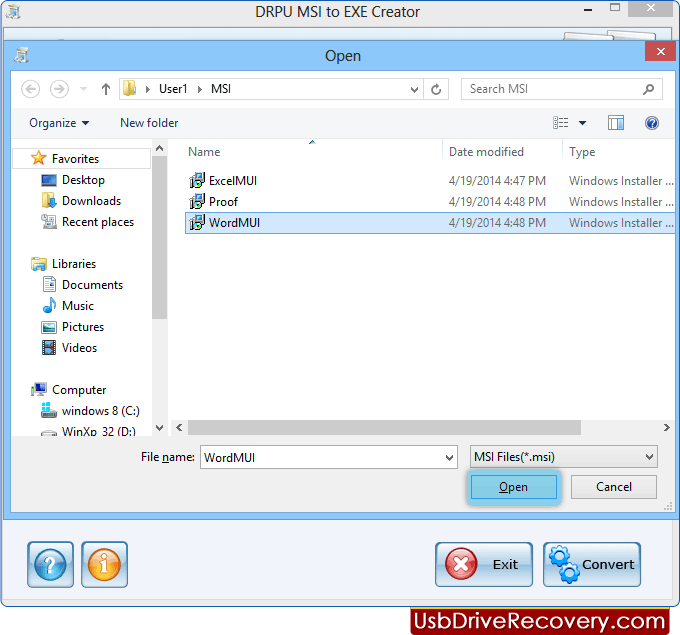The width and height of the screenshot is (680, 635).
Task: Open address bar history dropdown
Action: pyautogui.click(x=414, y=89)
